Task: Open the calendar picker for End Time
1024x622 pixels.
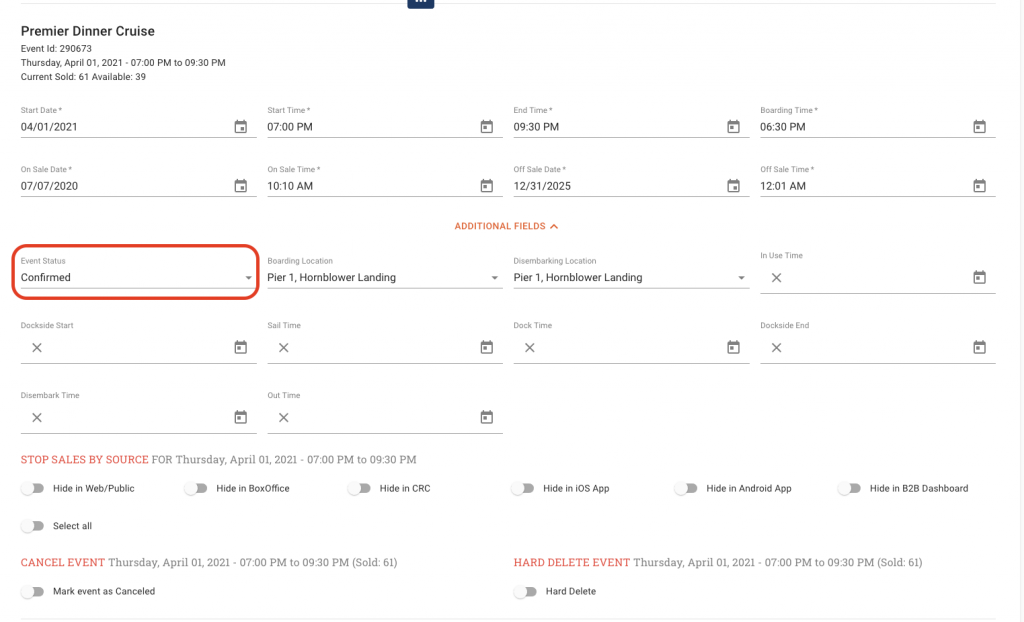Action: (x=733, y=126)
